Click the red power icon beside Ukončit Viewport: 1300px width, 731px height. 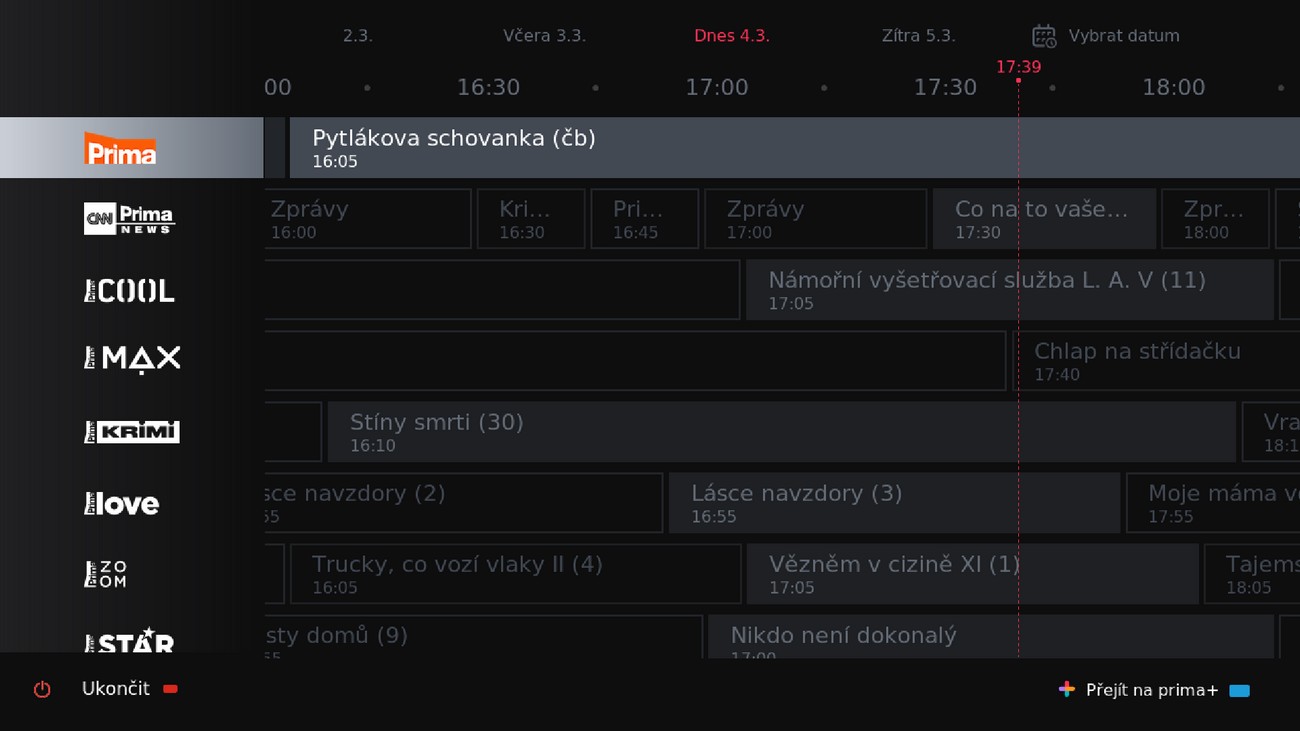tap(42, 689)
